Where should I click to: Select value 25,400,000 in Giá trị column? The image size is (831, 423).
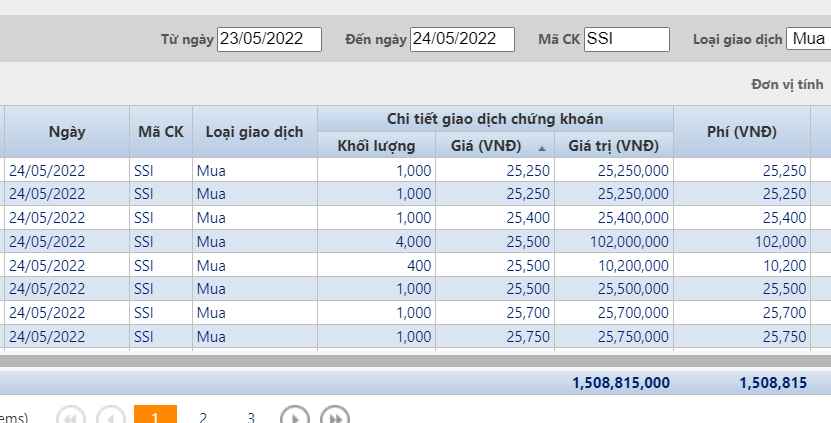pos(633,218)
